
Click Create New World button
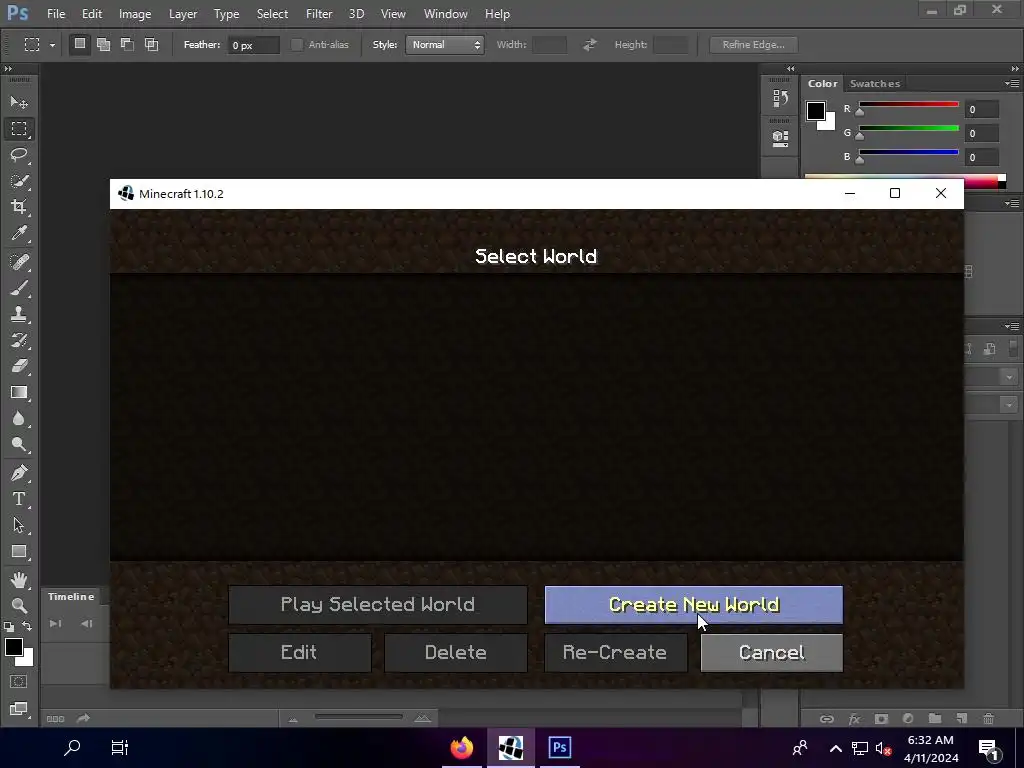coord(694,605)
